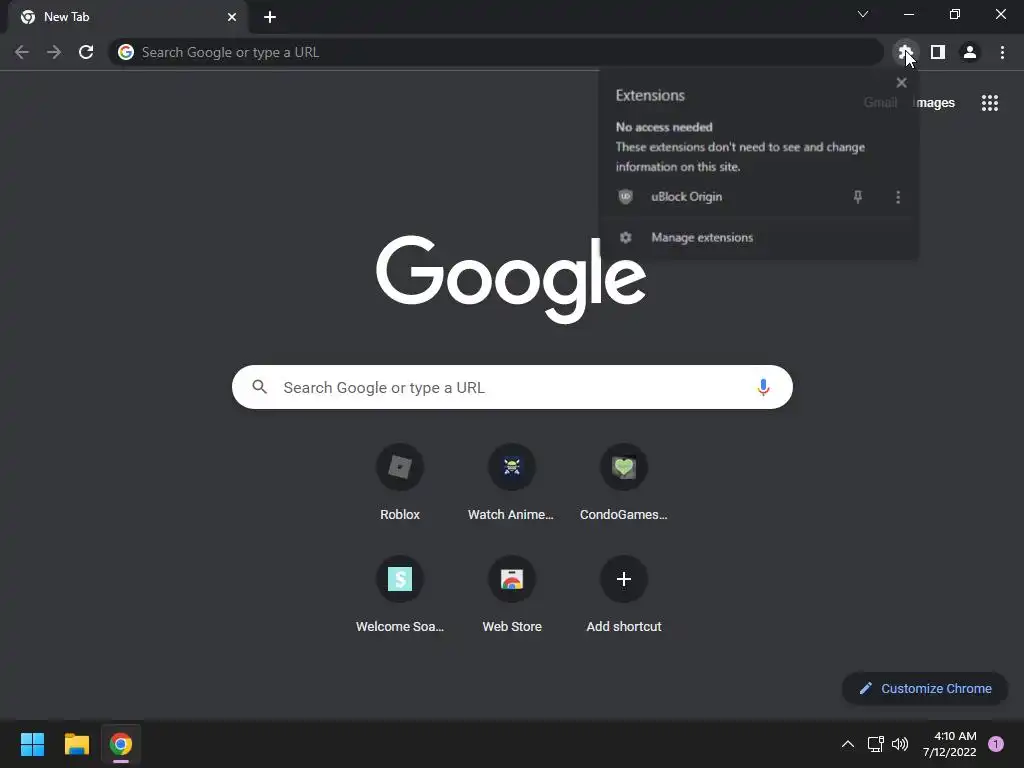Click the Google search box
This screenshot has height=768, width=1024.
click(x=512, y=387)
